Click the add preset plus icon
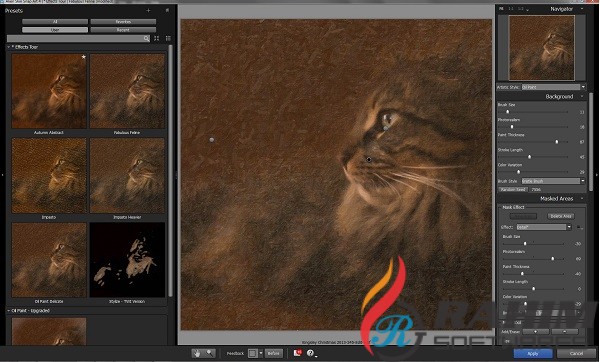Viewport: 600px width, 362px height. tap(148, 10)
